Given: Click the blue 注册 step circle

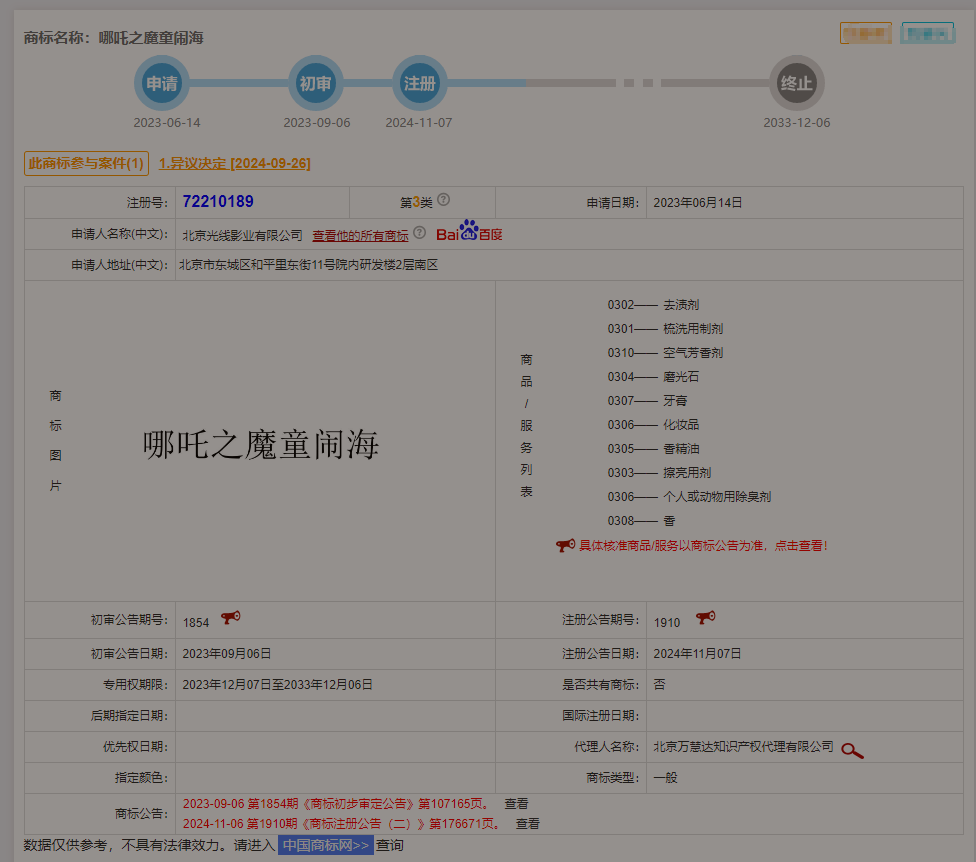Looking at the screenshot, I should click(419, 83).
